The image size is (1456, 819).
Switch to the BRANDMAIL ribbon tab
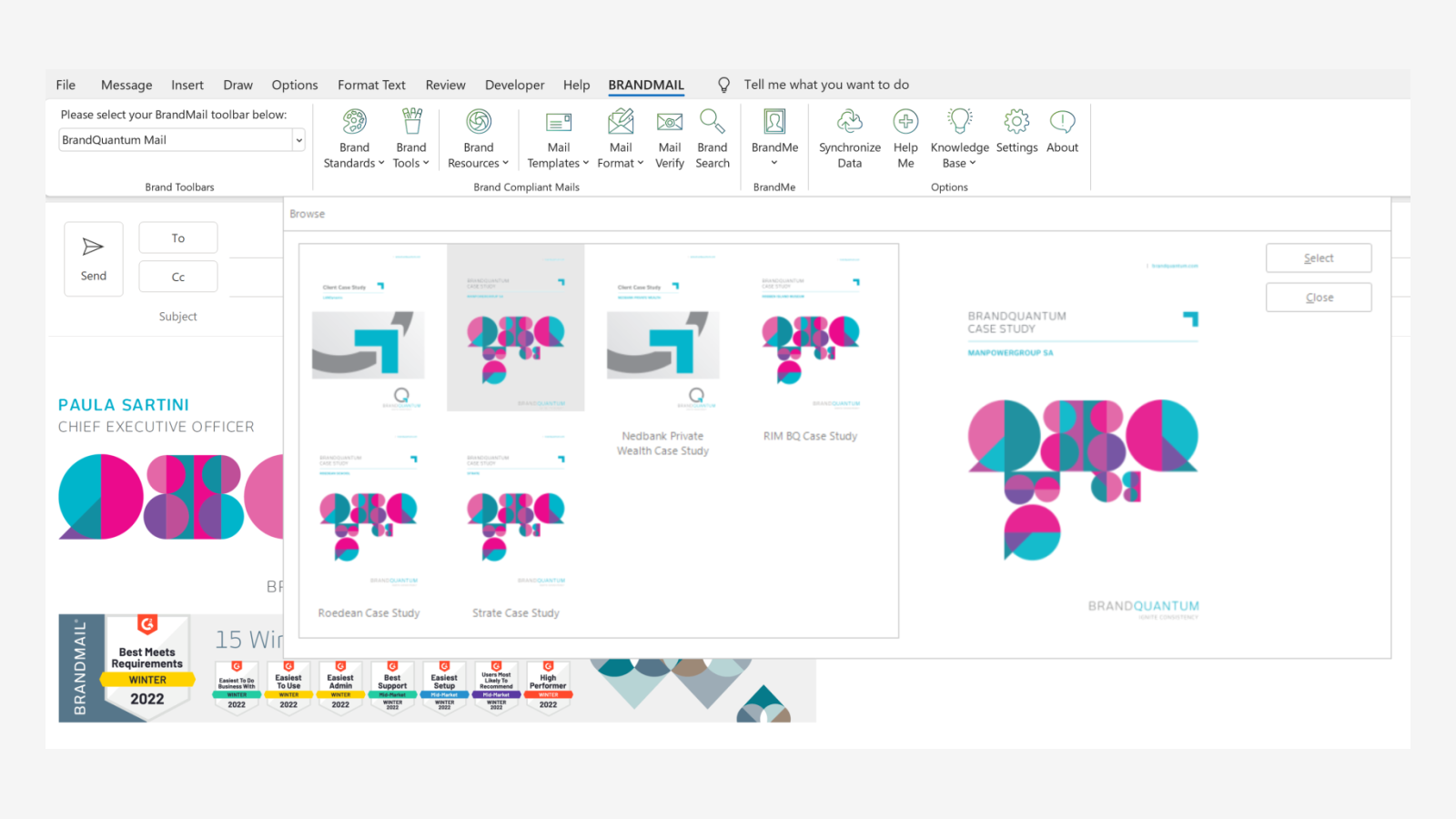[645, 84]
